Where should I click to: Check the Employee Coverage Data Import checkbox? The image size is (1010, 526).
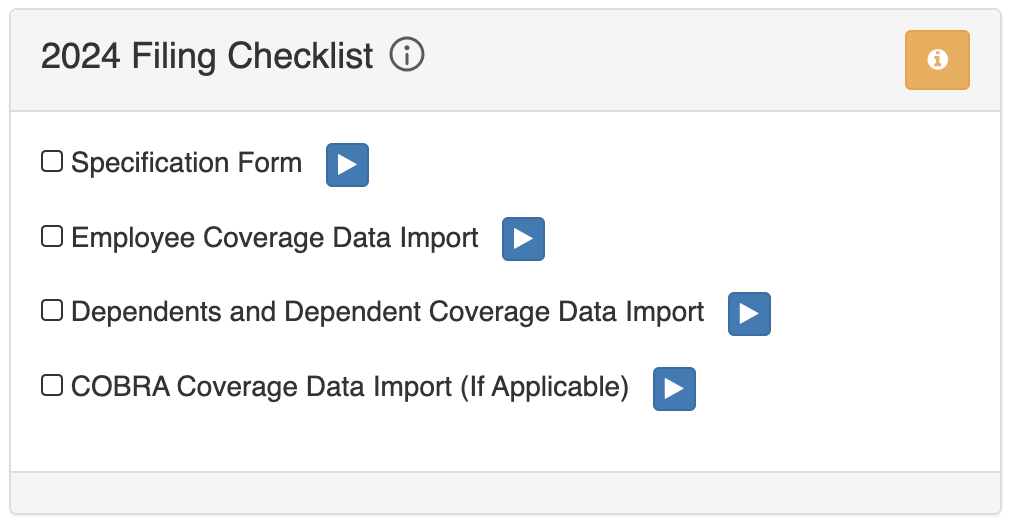coord(51,236)
